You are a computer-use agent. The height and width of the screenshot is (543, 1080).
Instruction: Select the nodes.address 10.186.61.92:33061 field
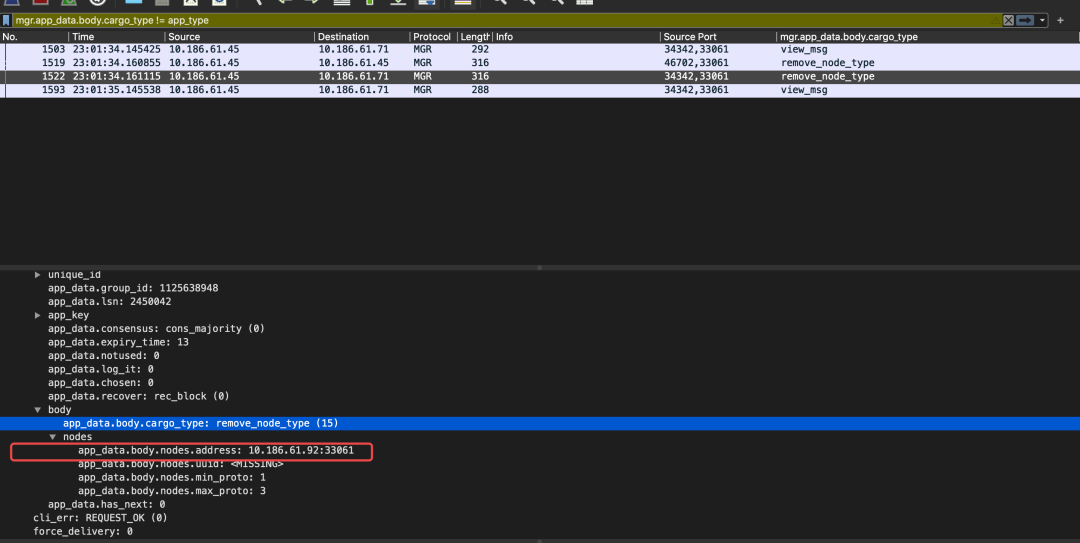(215, 451)
